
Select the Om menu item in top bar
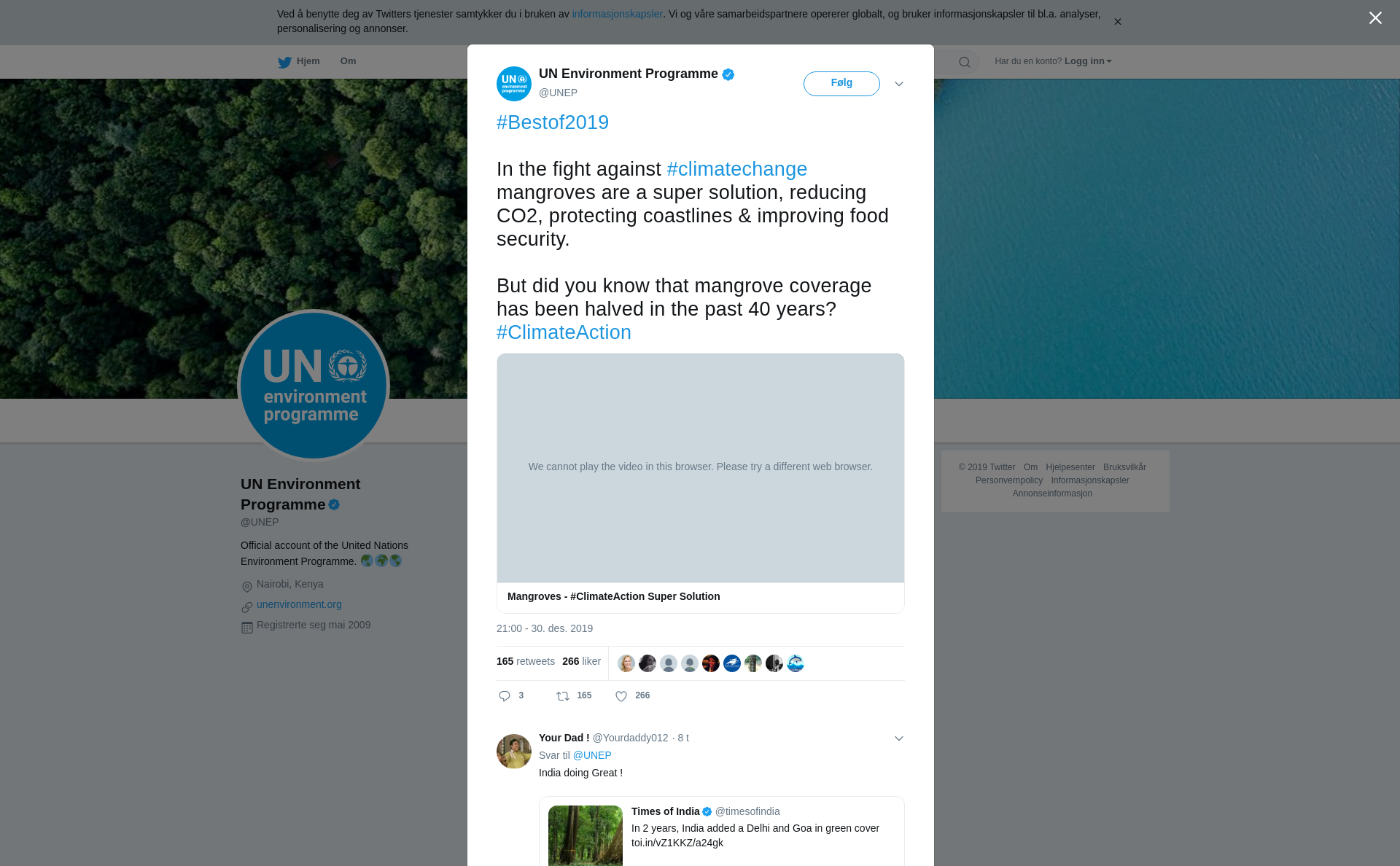click(x=348, y=61)
